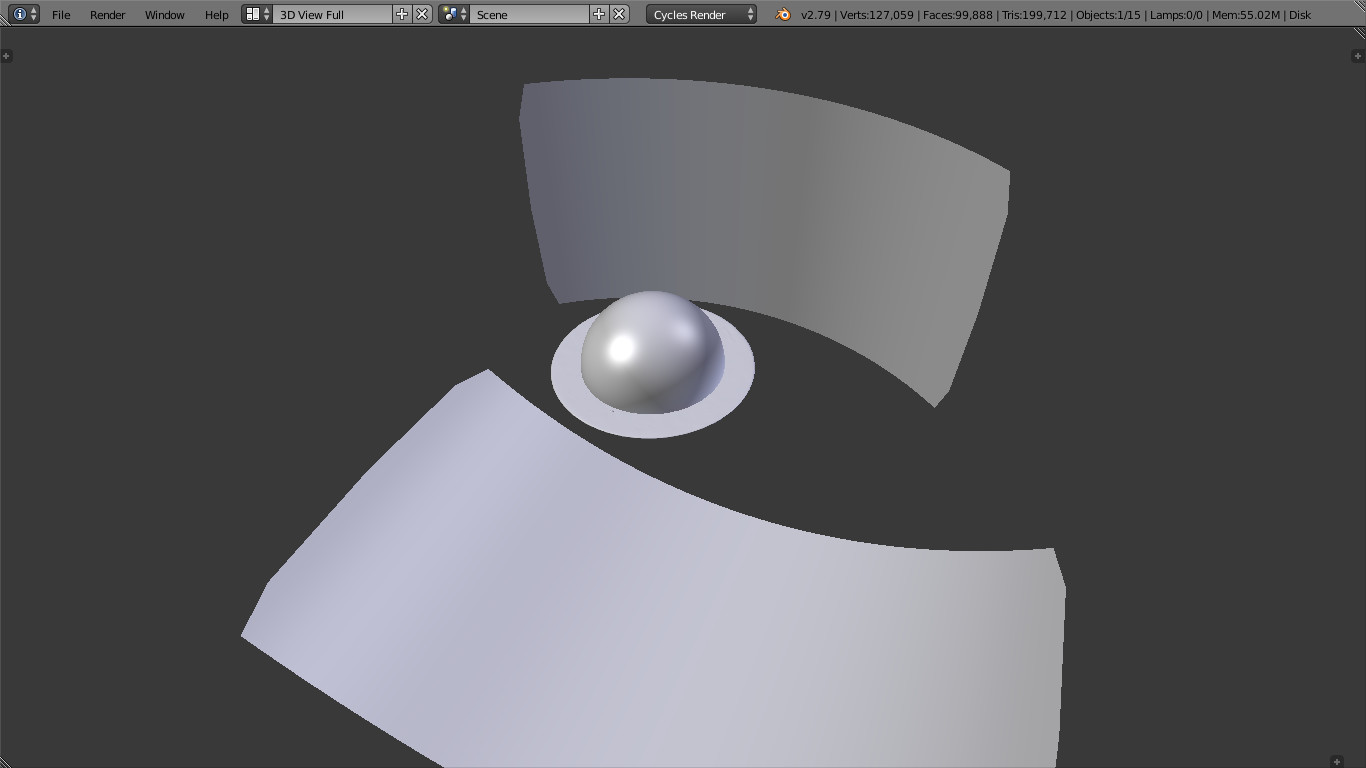Add a new scene with the plus button
The width and height of the screenshot is (1366, 768).
[599, 15]
